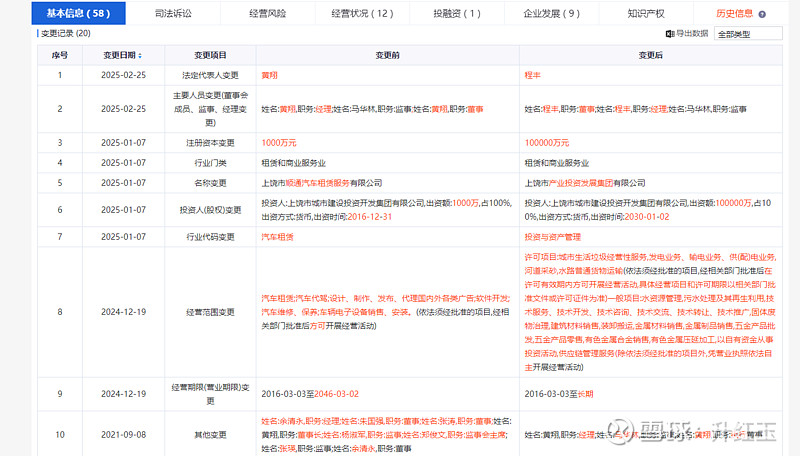Click the help icon beside 历史信息

pyautogui.click(x=762, y=14)
